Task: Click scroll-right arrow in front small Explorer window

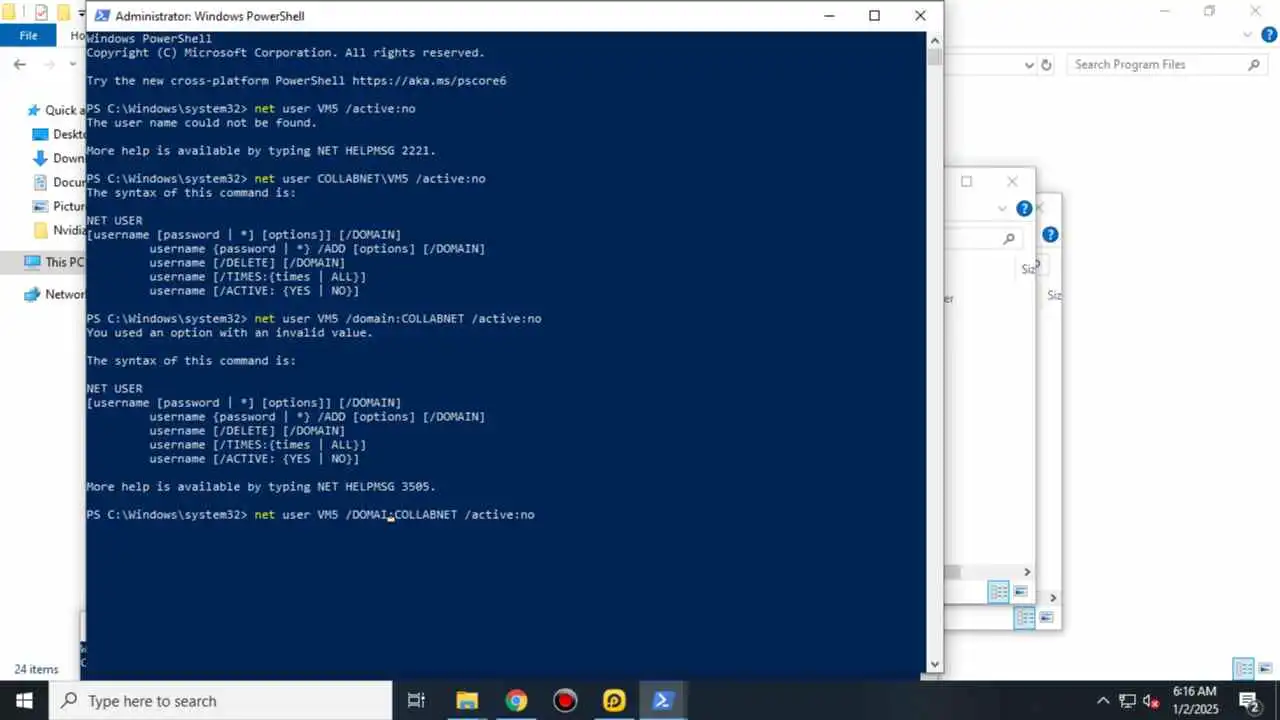Action: point(1027,572)
